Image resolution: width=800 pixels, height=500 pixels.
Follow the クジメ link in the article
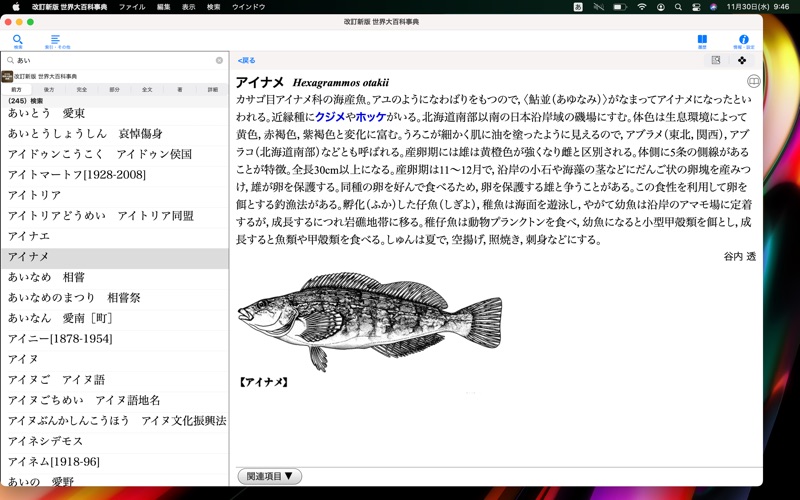329,118
